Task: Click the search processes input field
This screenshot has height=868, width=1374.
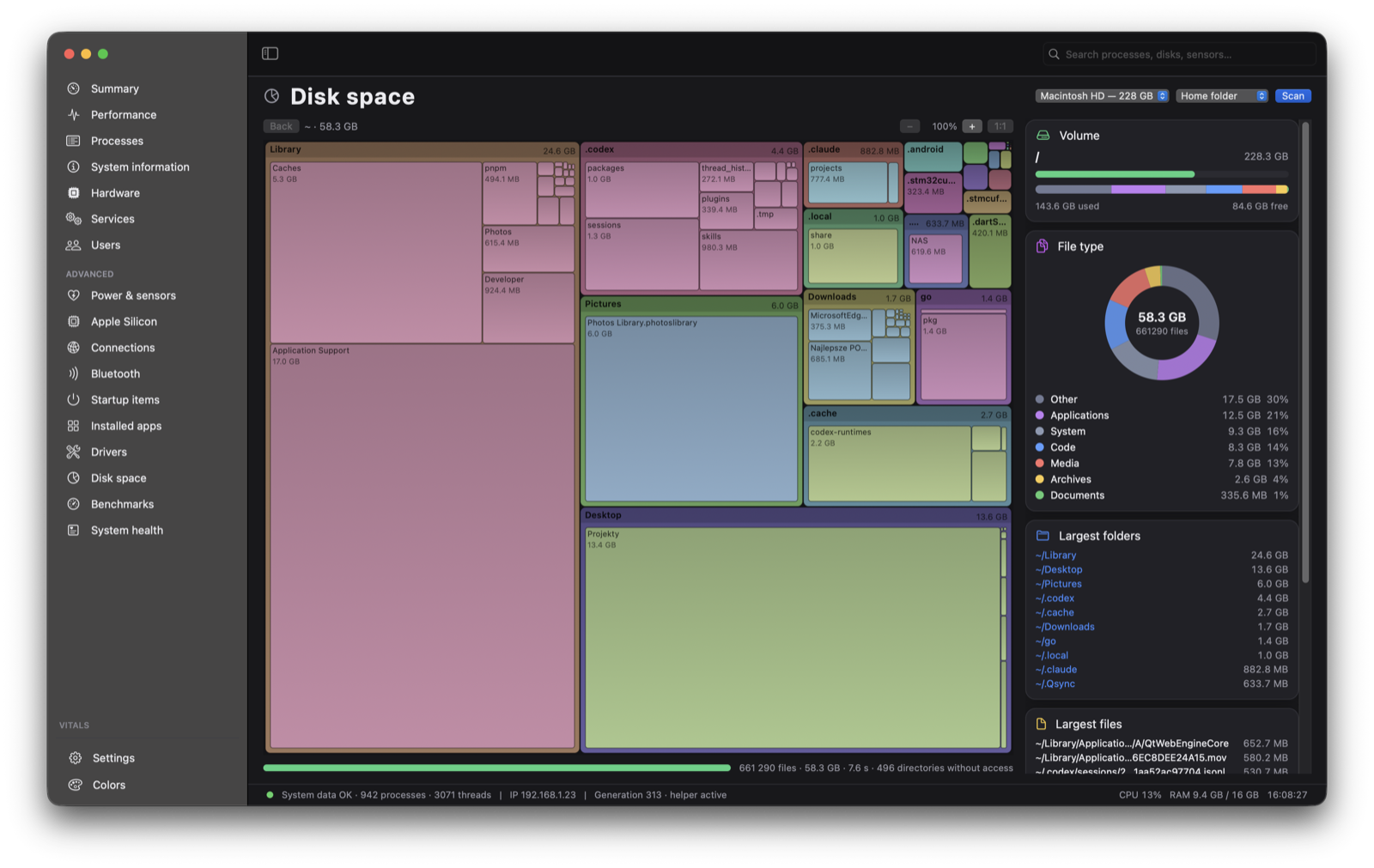Action: (x=1179, y=54)
